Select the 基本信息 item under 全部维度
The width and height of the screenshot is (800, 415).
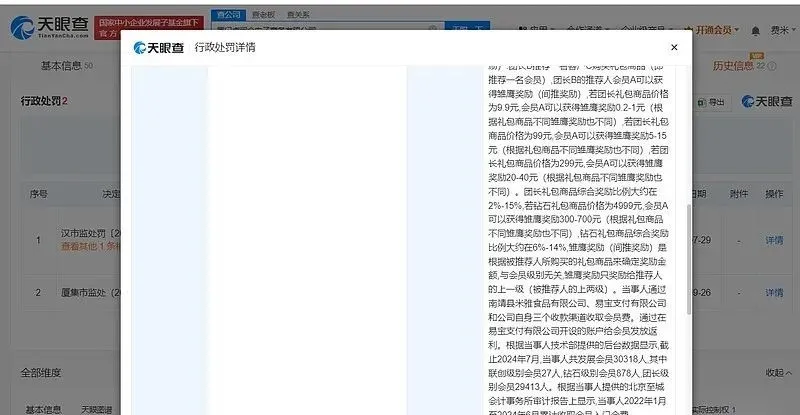click(43, 409)
